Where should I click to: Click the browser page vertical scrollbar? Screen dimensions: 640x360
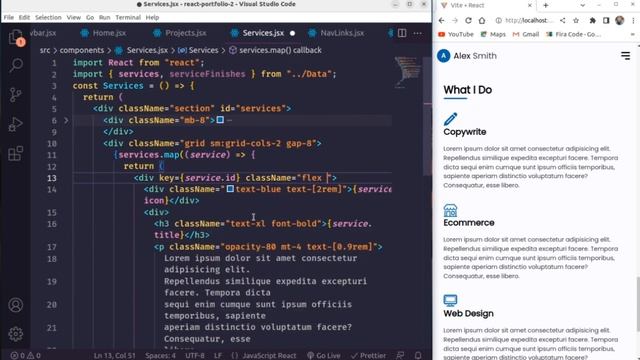(x=638, y=304)
